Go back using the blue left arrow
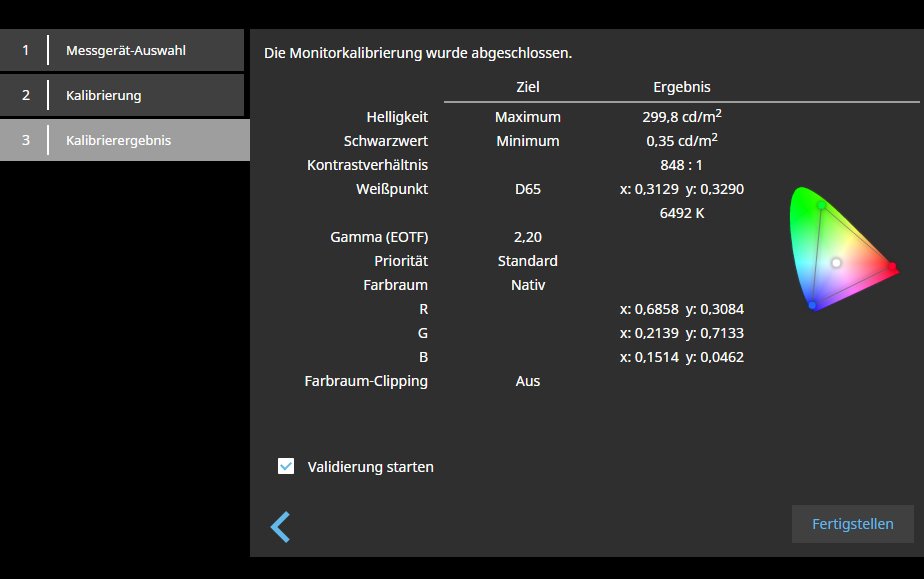The width and height of the screenshot is (924, 579). 281,526
